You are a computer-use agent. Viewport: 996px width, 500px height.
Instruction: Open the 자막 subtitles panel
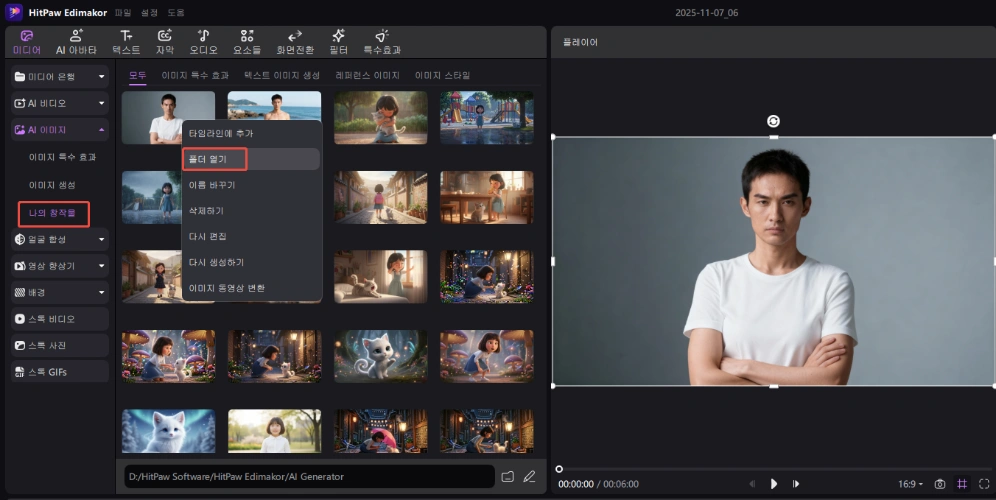(164, 41)
